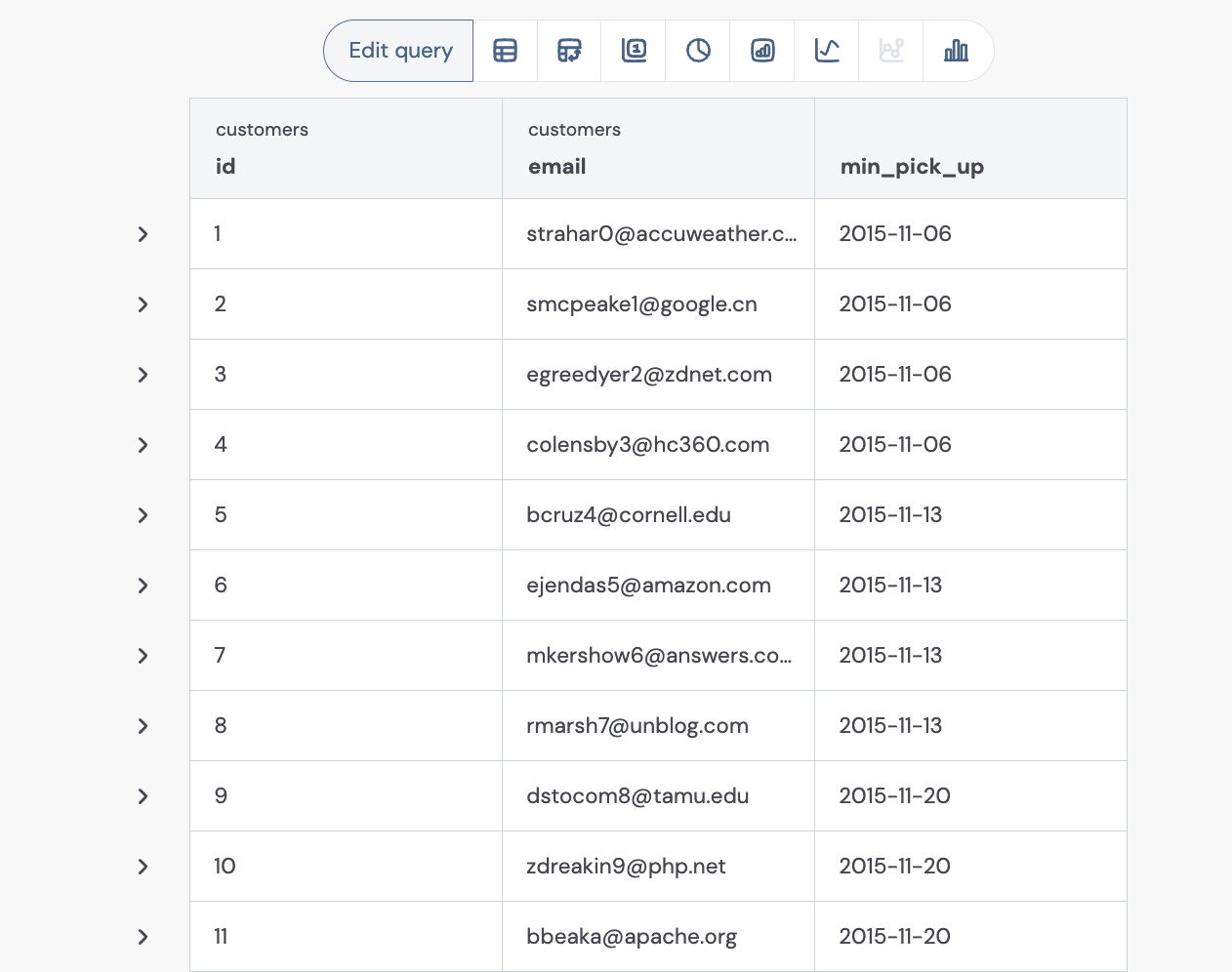Select the email cell smcpeake1@google.cn

659,304
